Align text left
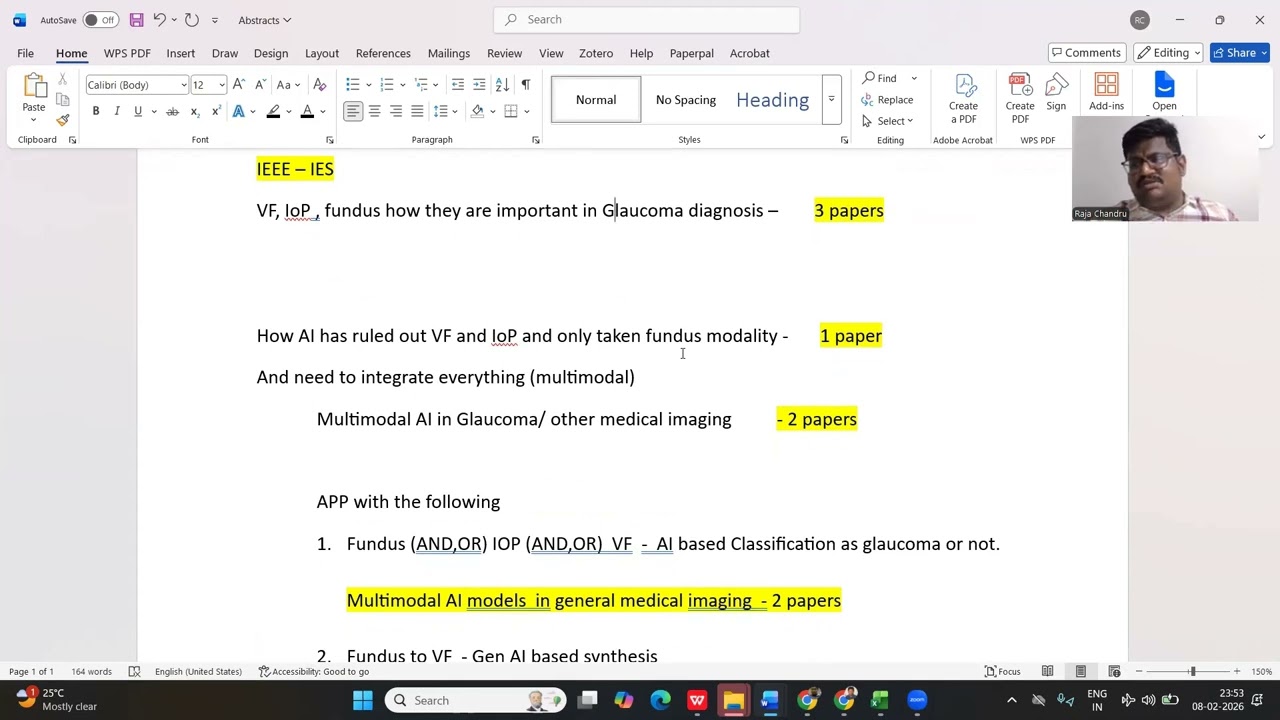Viewport: 1280px width, 720px height. 353,111
